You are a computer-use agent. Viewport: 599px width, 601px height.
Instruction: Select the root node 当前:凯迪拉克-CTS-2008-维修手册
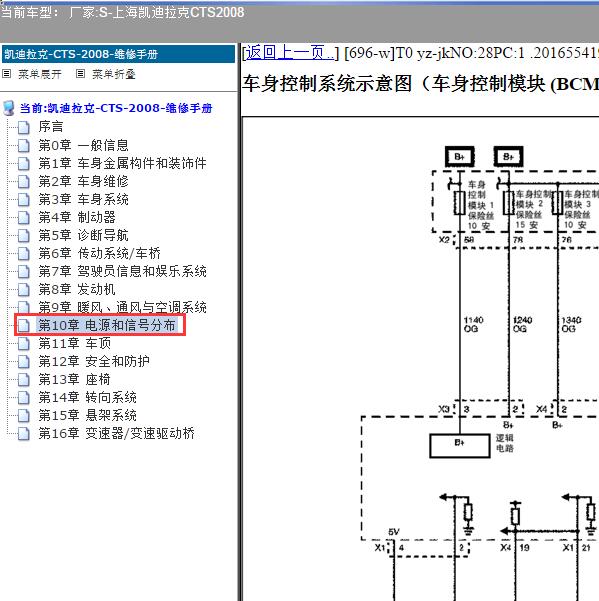tap(116, 108)
